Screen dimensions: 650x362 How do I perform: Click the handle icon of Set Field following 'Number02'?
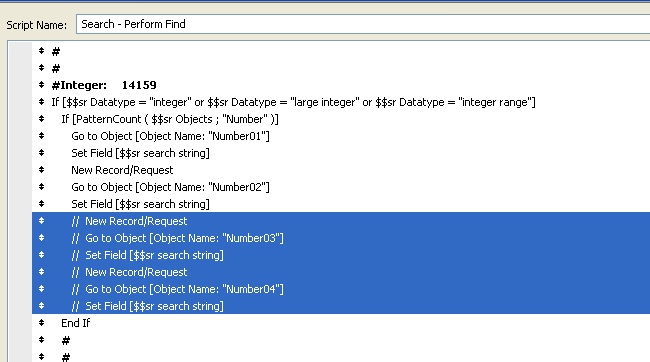click(x=41, y=204)
